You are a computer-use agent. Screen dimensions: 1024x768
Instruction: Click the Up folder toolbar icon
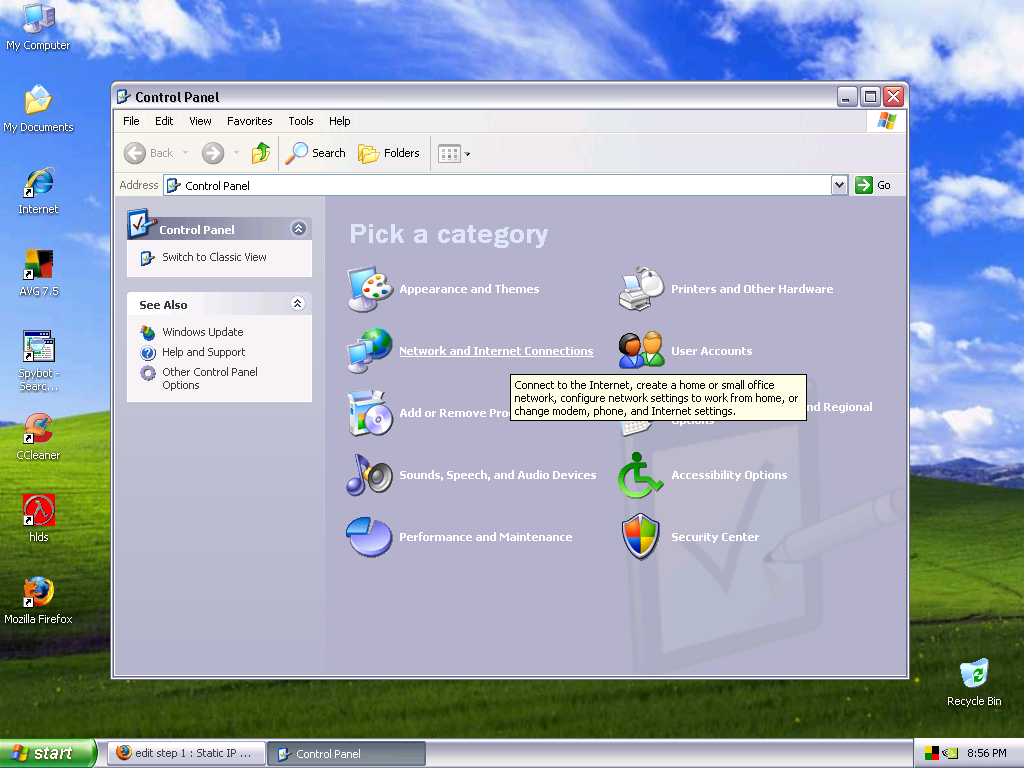(261, 153)
